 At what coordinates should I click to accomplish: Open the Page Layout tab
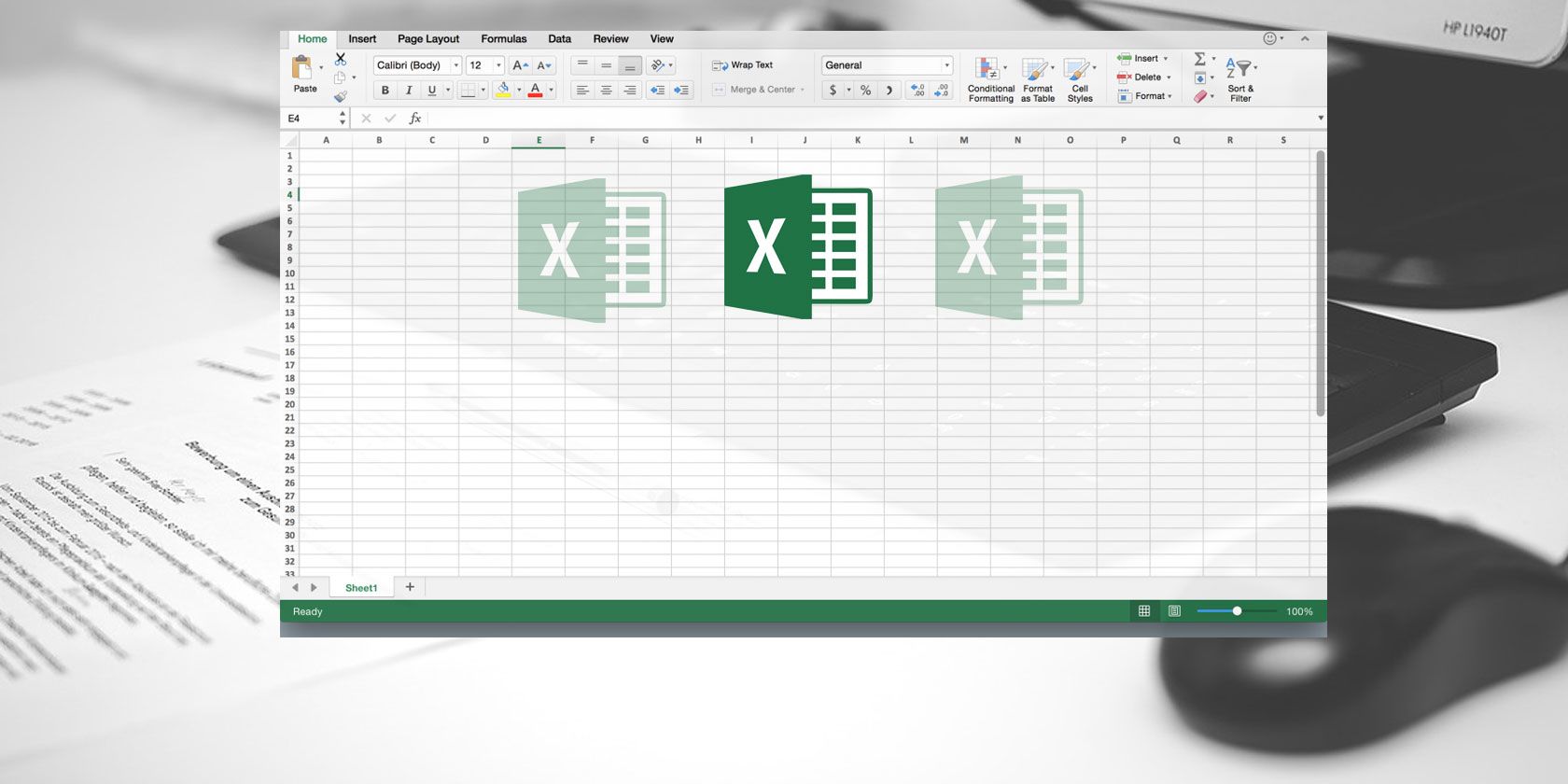(x=428, y=38)
